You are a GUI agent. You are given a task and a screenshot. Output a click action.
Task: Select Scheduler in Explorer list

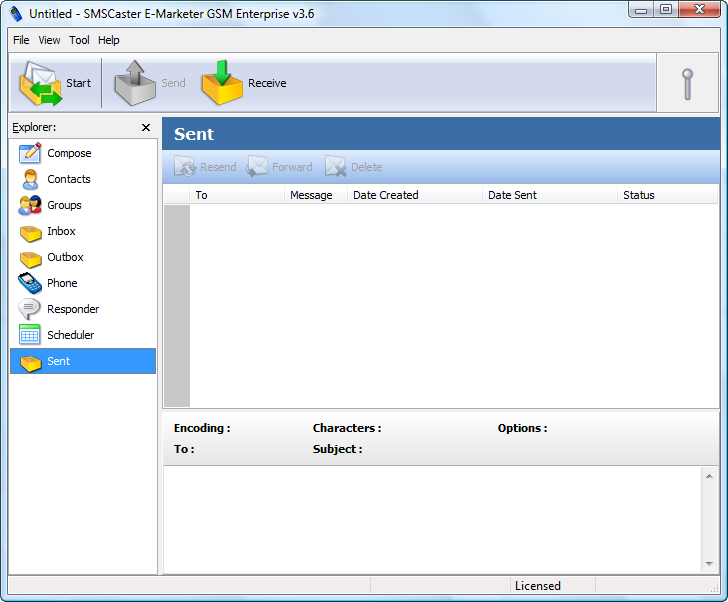point(83,335)
